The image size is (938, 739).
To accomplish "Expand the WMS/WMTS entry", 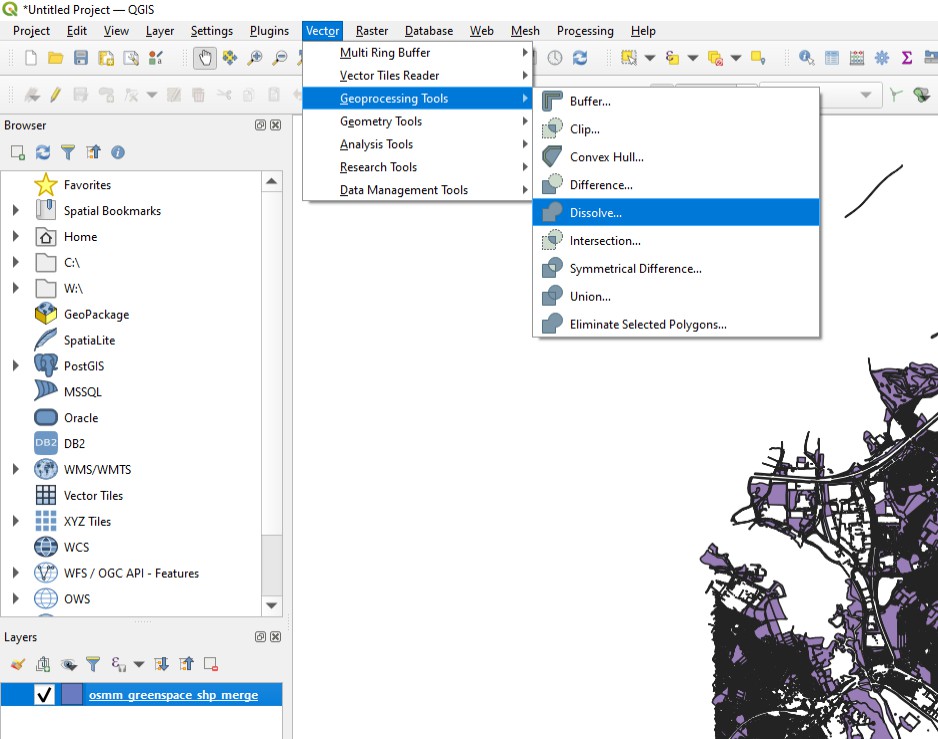I will (x=17, y=469).
